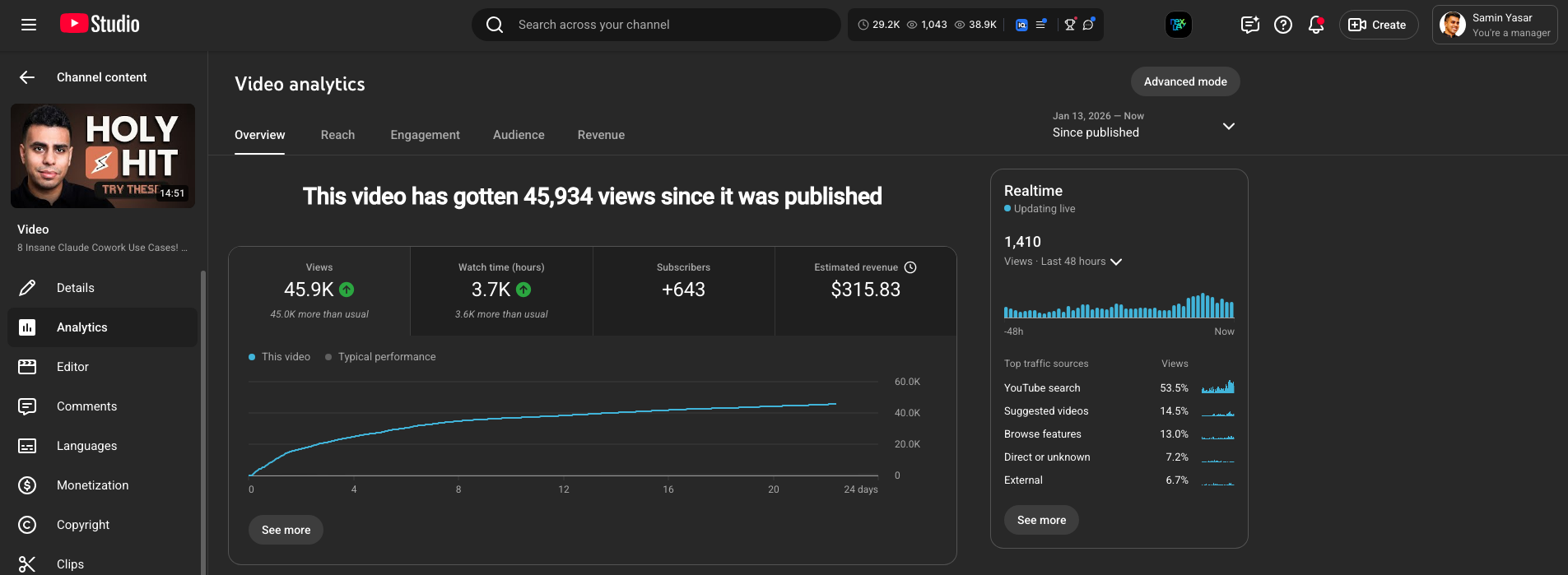Click the YouTube search traffic source row
The image size is (1568, 575).
[x=1119, y=387]
